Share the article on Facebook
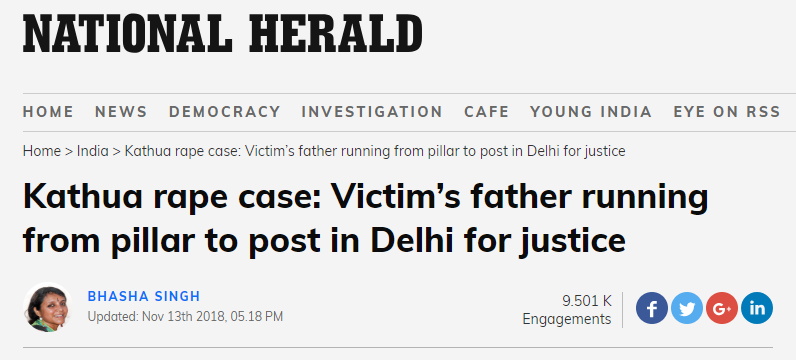Viewport: 796px width, 360px height. pos(652,308)
